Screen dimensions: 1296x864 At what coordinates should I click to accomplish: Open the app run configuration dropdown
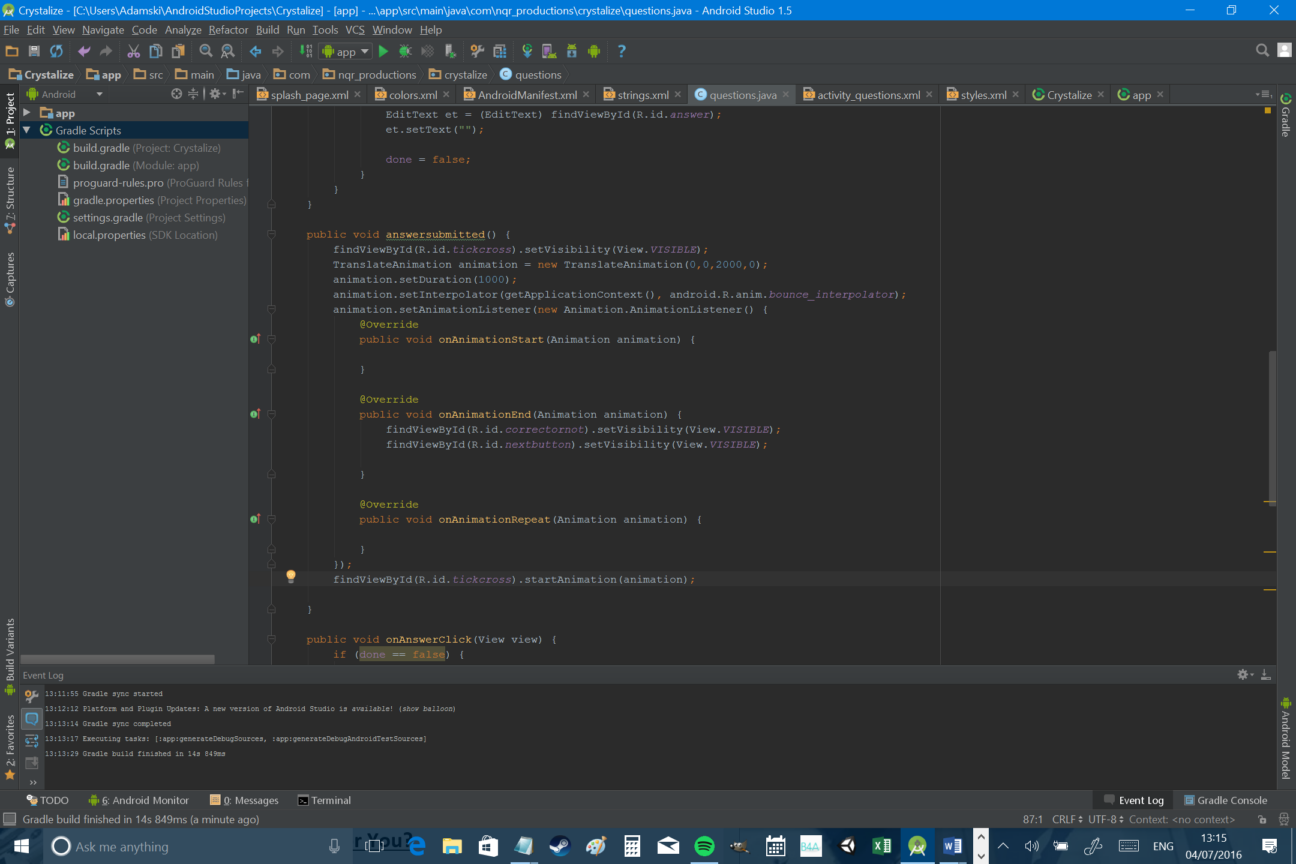pyautogui.click(x=345, y=51)
